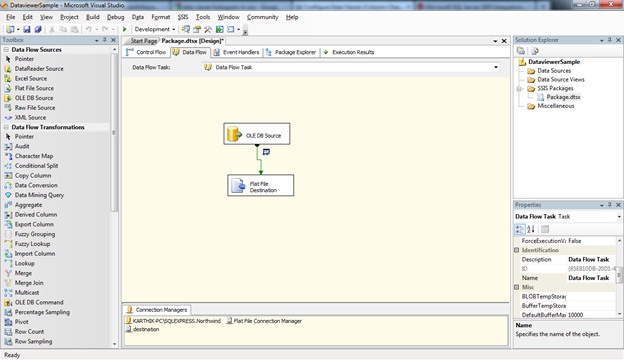
Task: Switch to the Control Flow tab
Action: [x=146, y=52]
